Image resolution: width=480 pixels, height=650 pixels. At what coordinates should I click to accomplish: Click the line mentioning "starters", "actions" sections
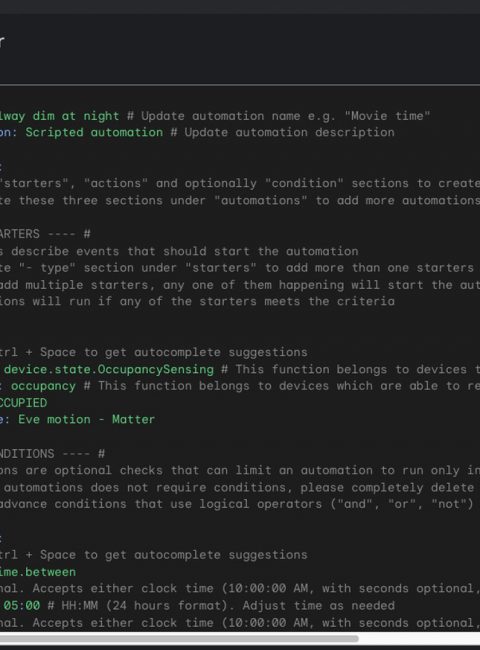point(240,183)
